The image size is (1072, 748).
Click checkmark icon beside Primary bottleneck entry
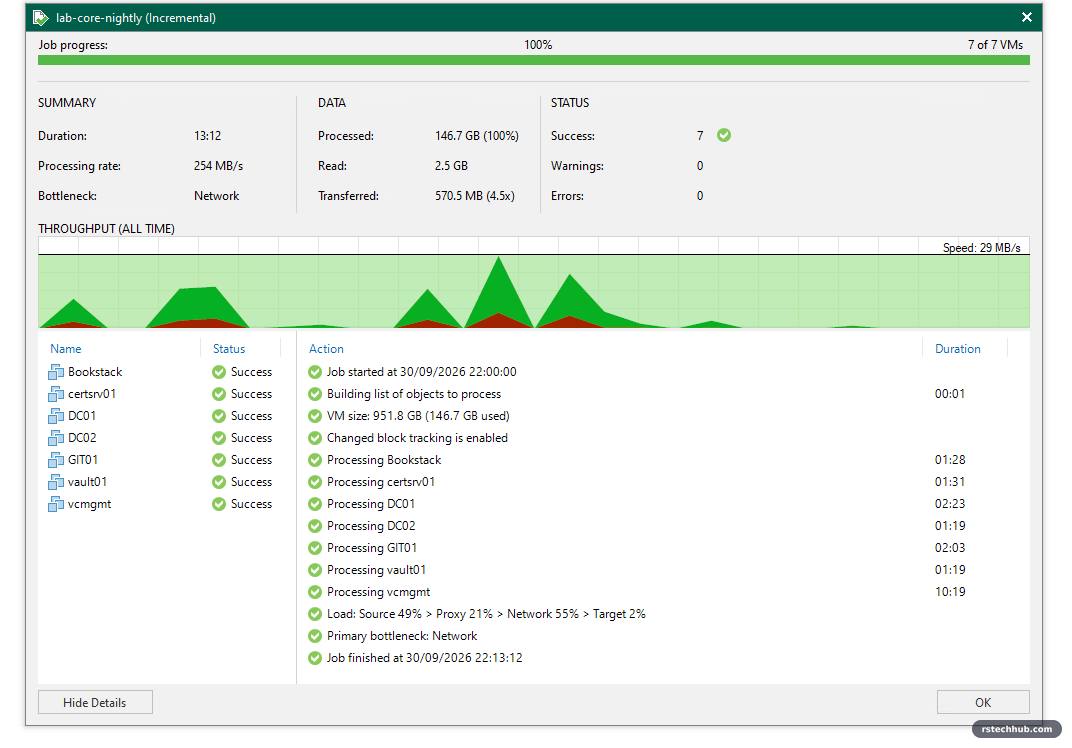point(314,636)
